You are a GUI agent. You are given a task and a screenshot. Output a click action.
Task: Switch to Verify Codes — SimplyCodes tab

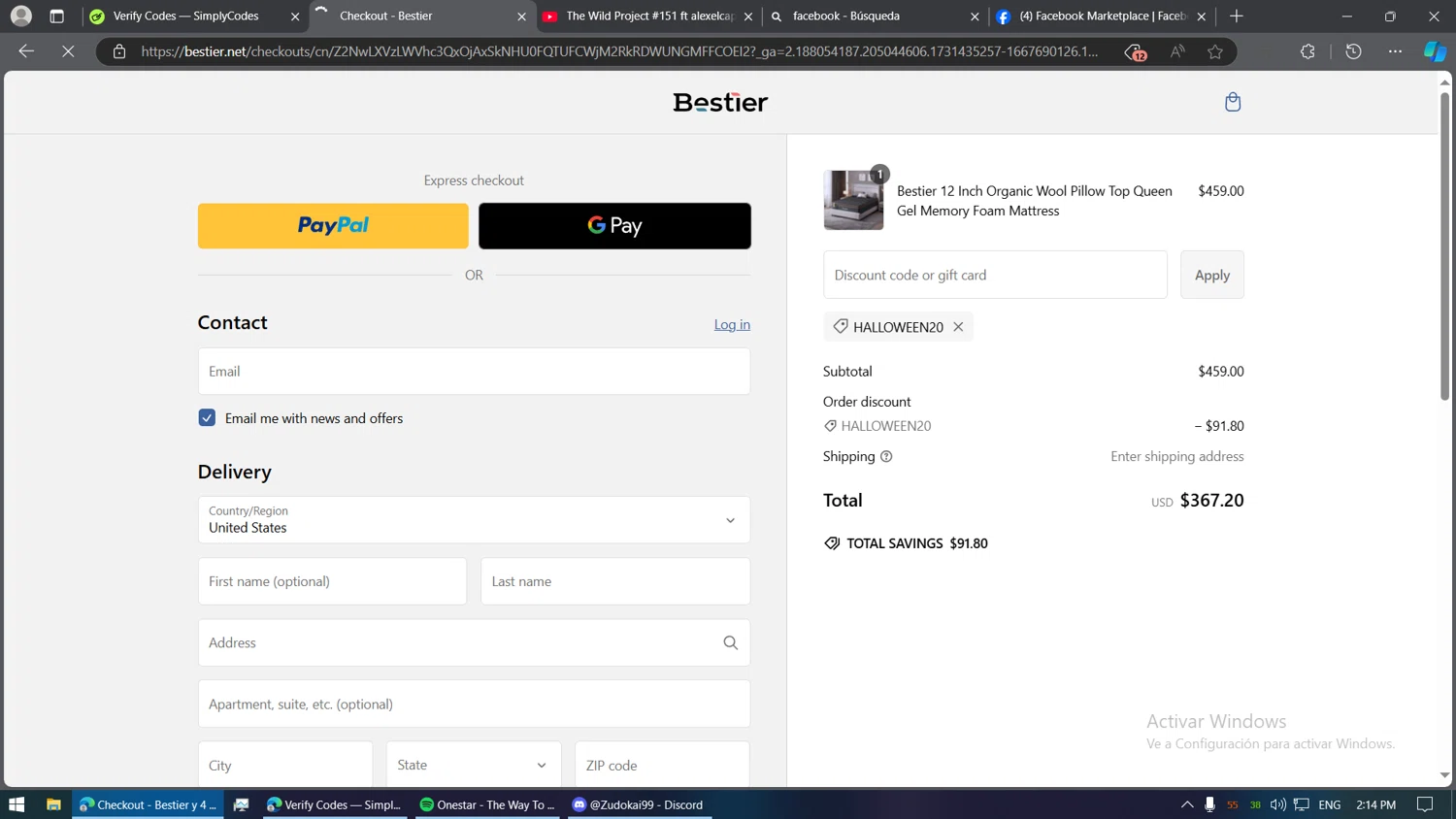click(x=194, y=16)
